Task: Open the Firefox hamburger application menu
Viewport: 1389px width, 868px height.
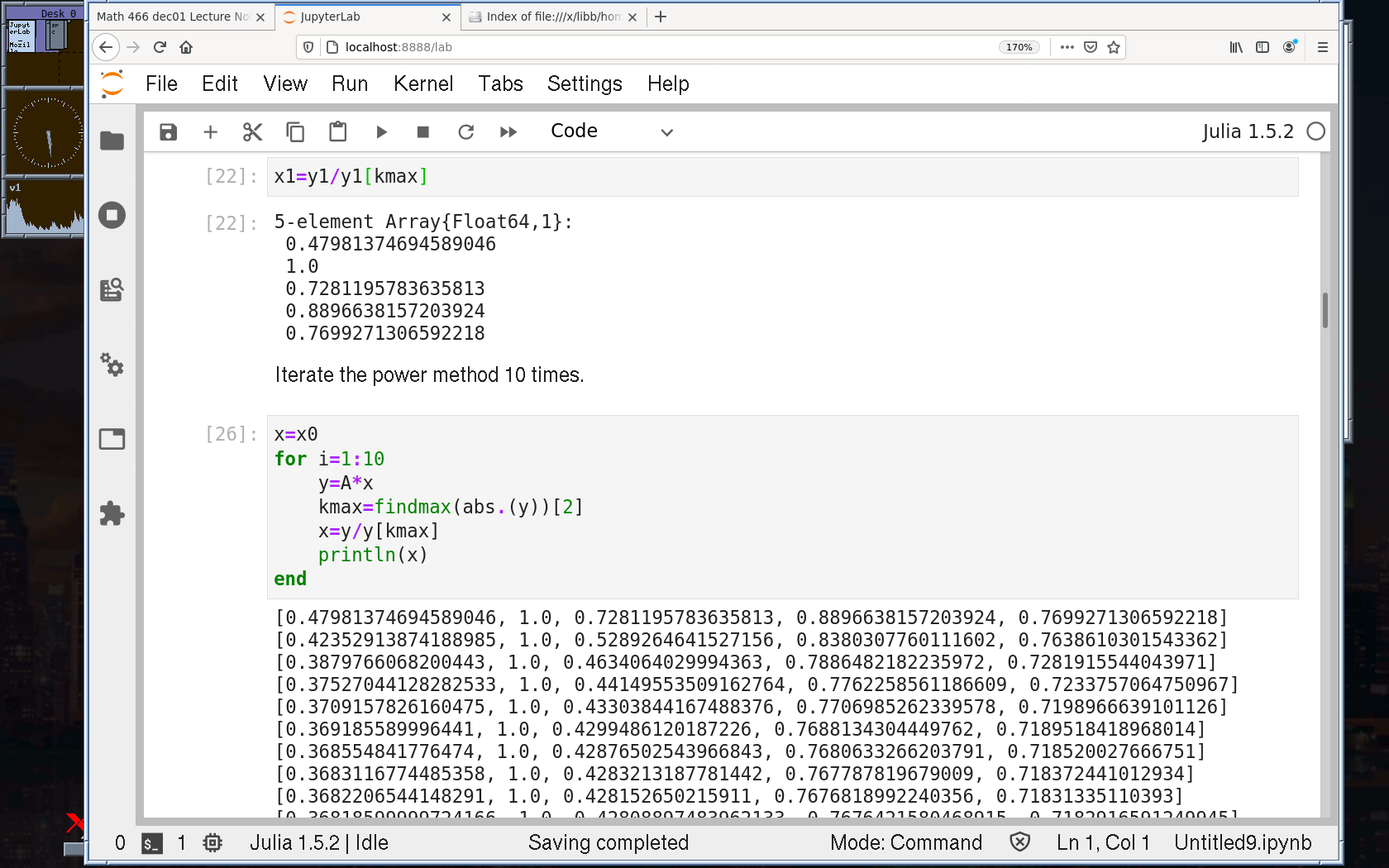Action: click(x=1322, y=47)
